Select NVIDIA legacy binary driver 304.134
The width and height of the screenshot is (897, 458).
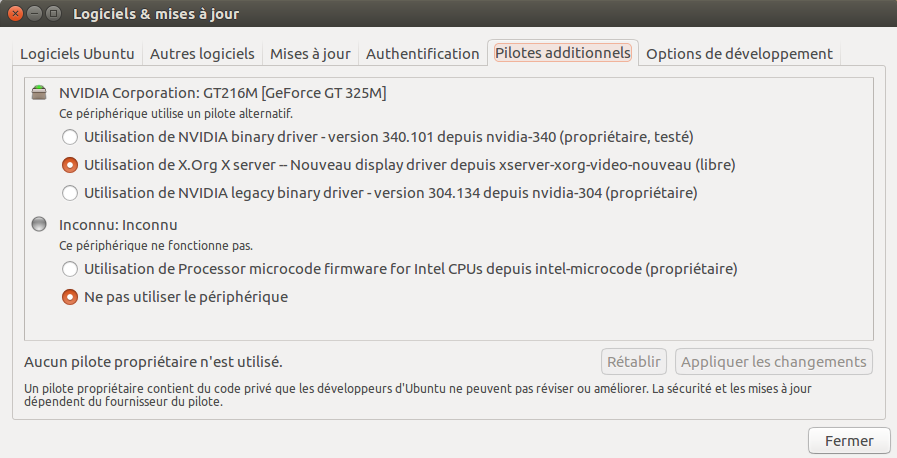[69, 192]
